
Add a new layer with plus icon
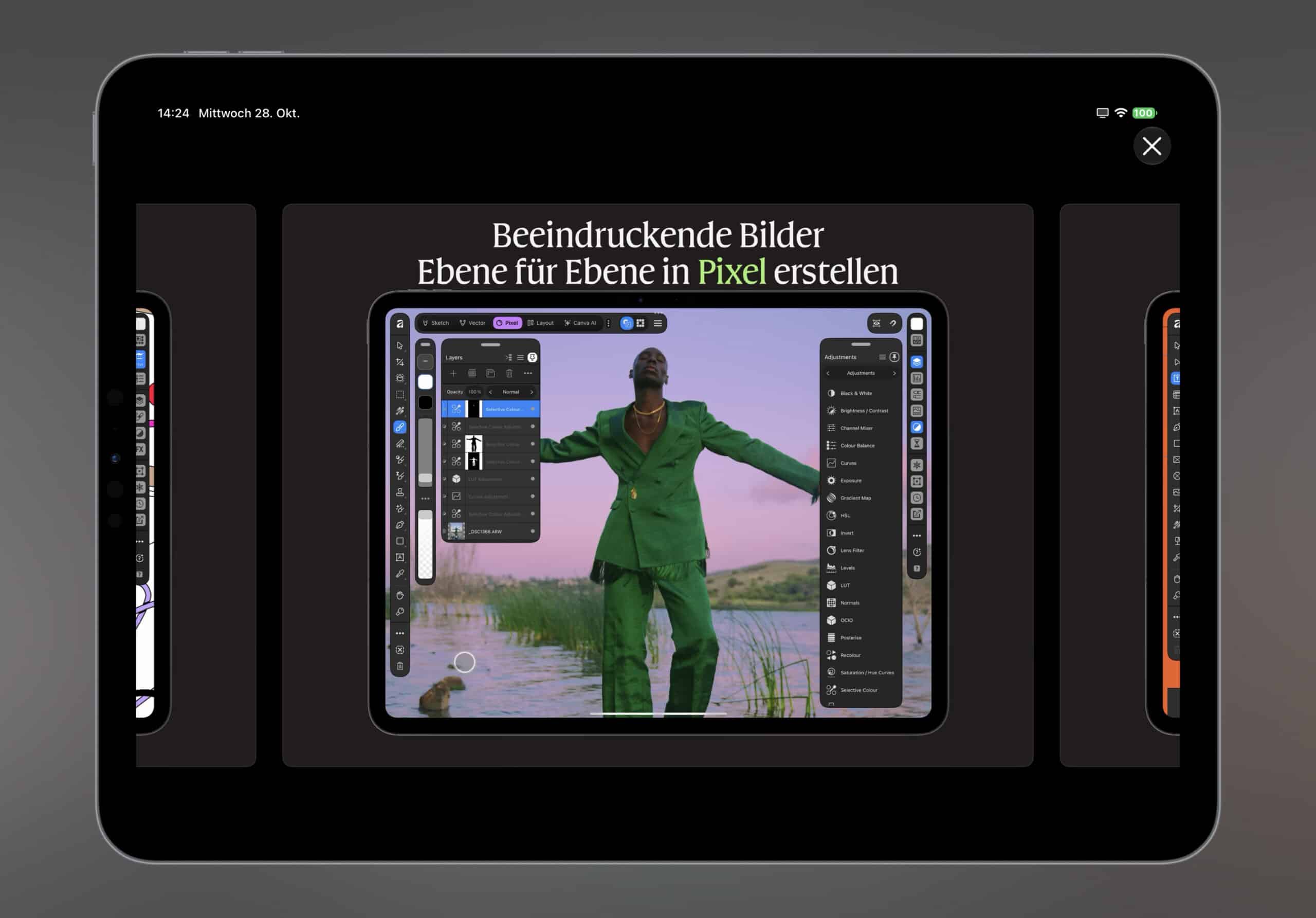[x=453, y=374]
